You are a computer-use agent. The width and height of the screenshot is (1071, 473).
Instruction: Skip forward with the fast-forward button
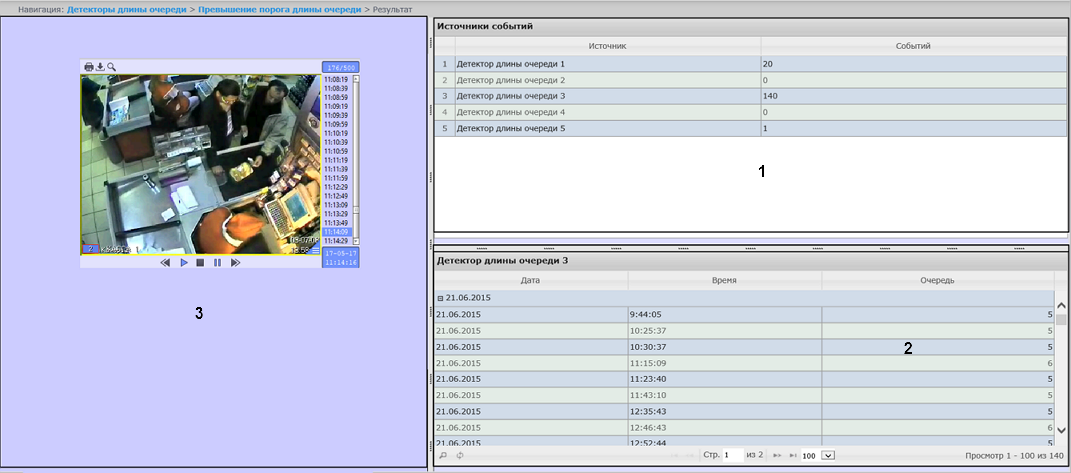point(235,262)
